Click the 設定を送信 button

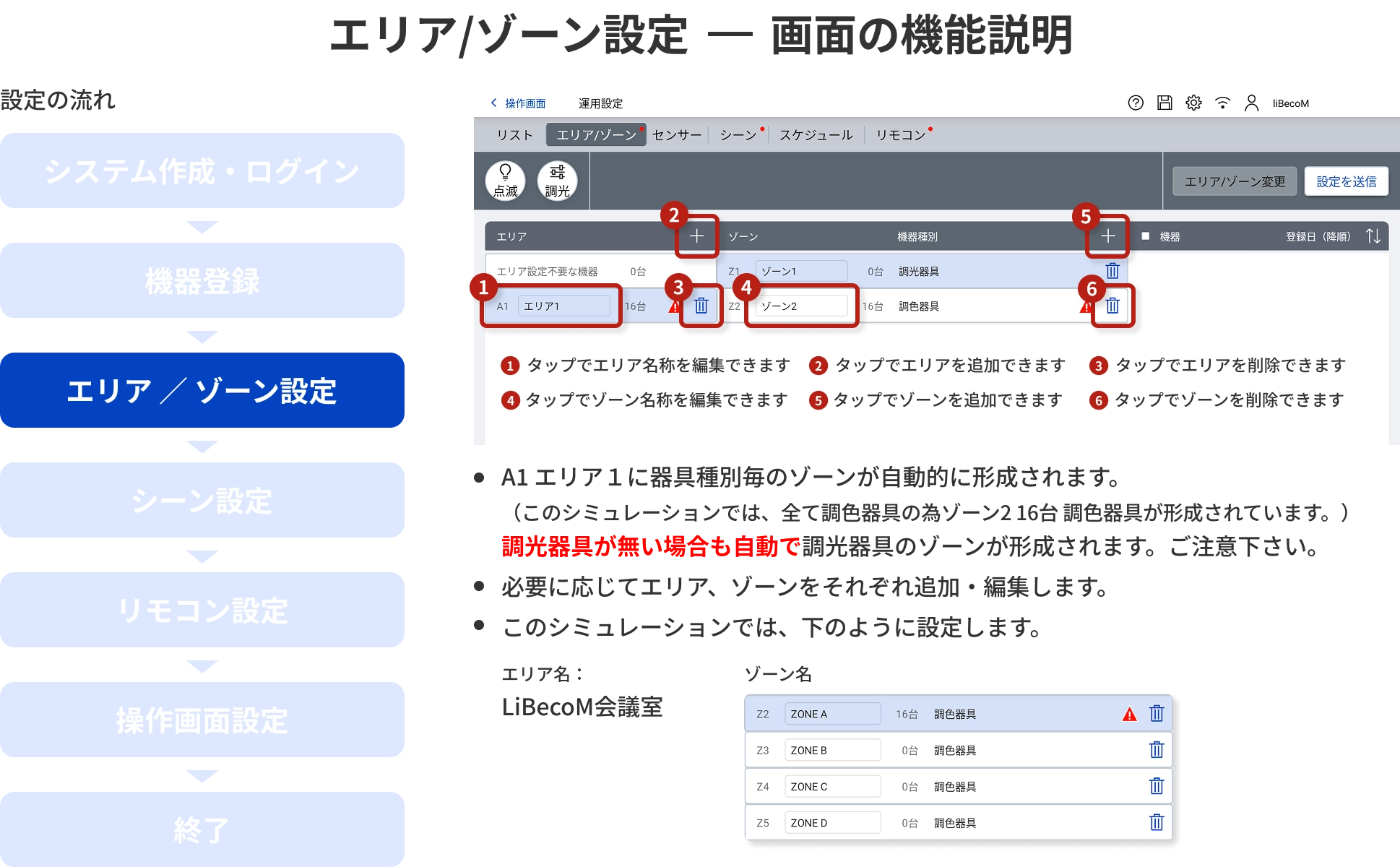[x=1346, y=181]
